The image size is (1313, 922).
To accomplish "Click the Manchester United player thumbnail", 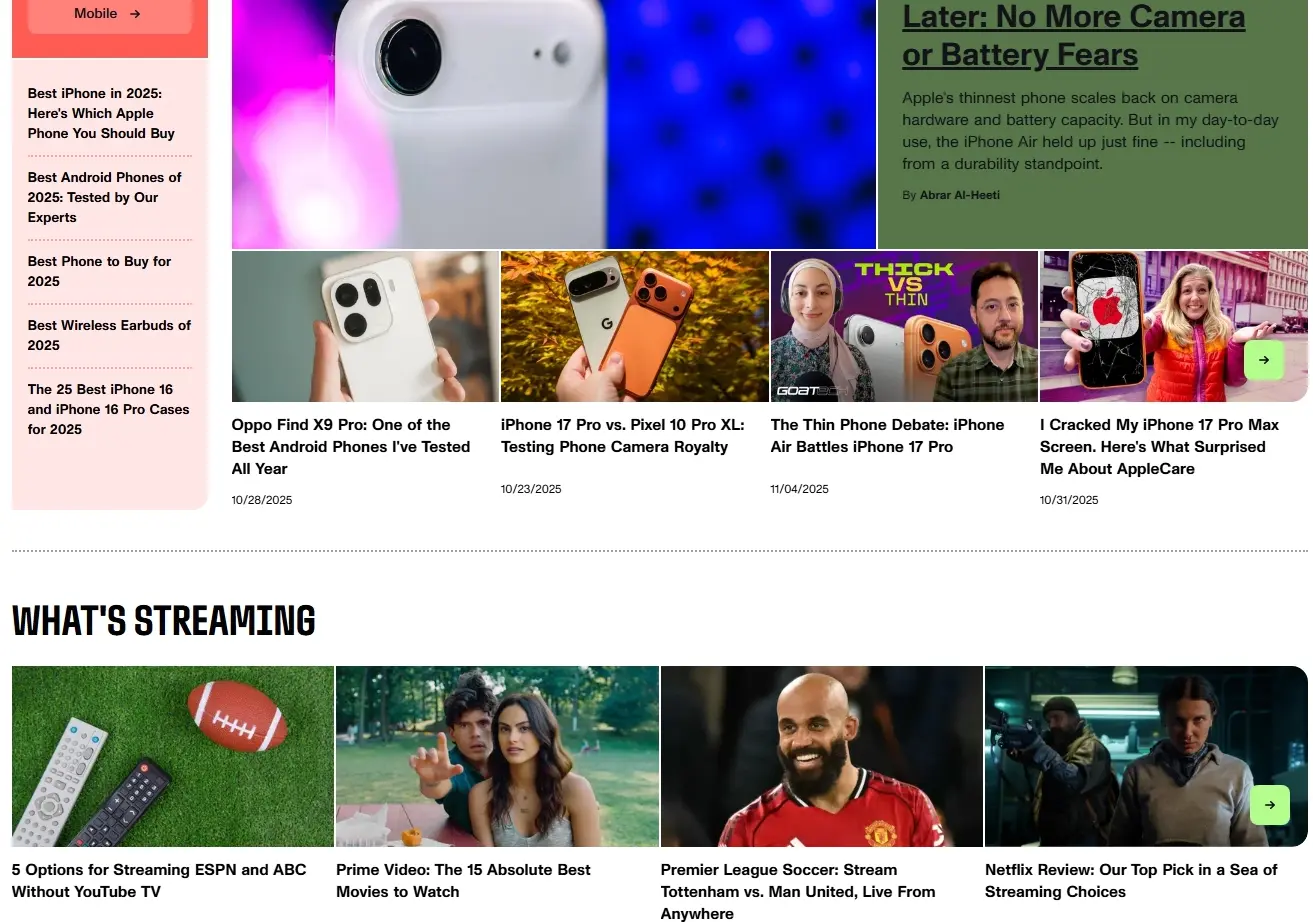I will 822,757.
